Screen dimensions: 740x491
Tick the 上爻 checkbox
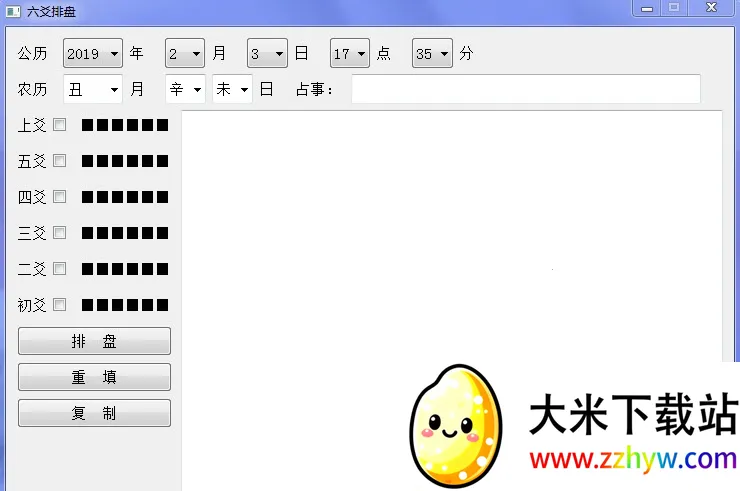(60, 125)
